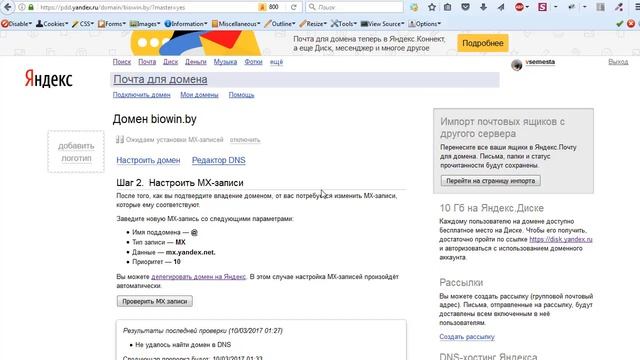Click the отключить link

point(245,140)
